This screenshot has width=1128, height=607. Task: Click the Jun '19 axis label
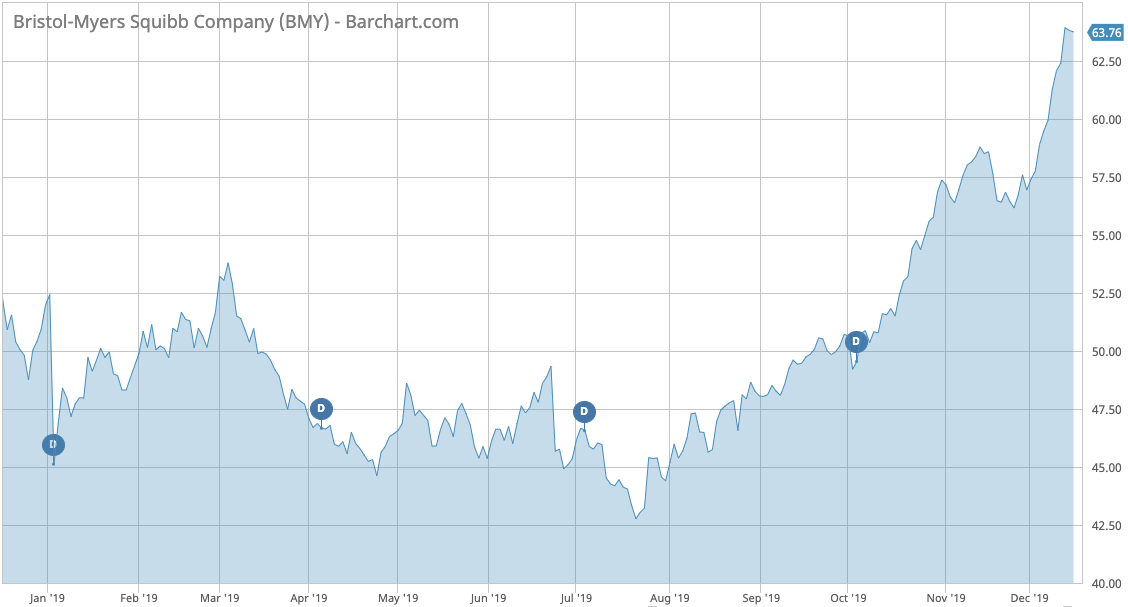point(488,598)
